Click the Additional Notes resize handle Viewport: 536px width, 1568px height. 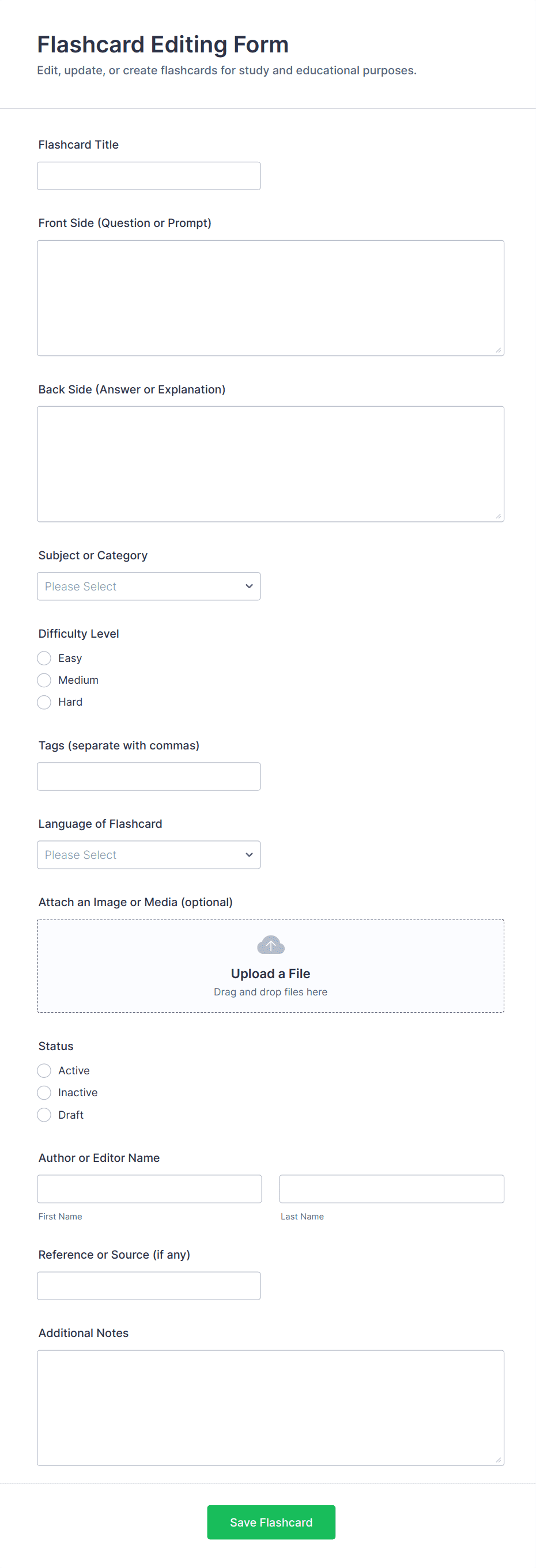coord(498,1460)
